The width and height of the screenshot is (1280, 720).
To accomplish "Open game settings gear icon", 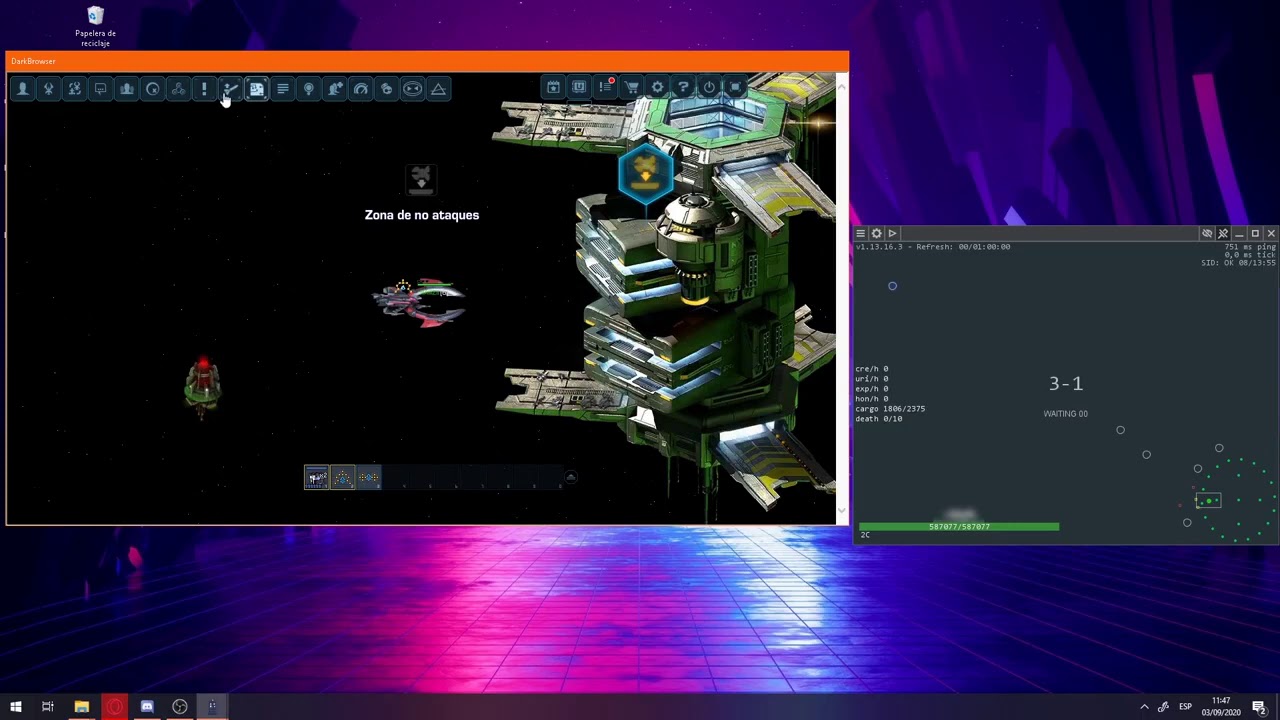I will tap(657, 87).
